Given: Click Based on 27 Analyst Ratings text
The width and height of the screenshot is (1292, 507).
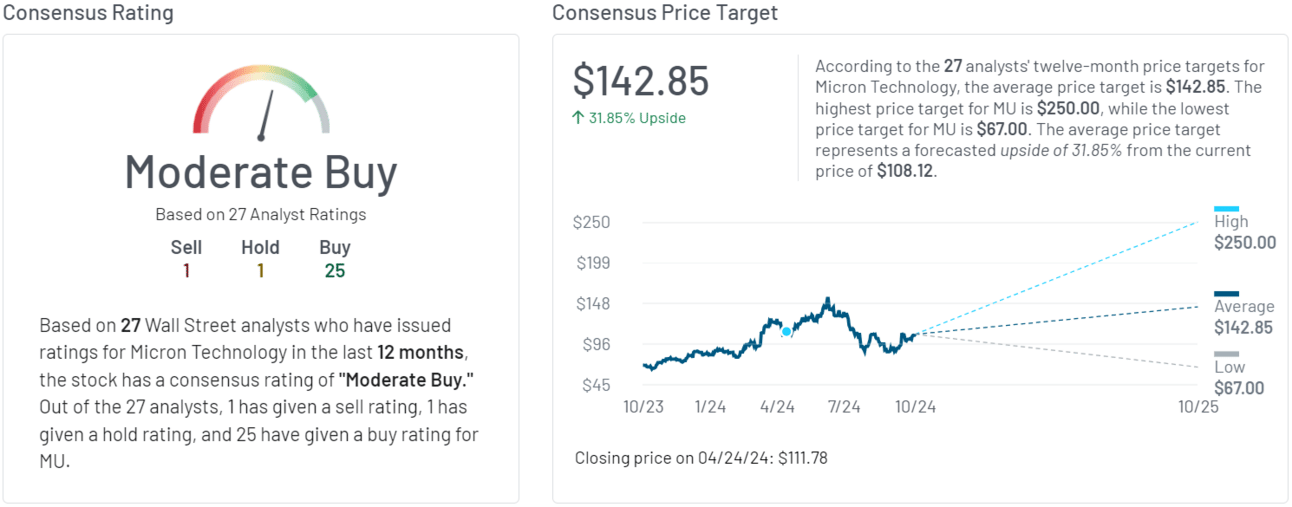Looking at the screenshot, I should pos(261,214).
